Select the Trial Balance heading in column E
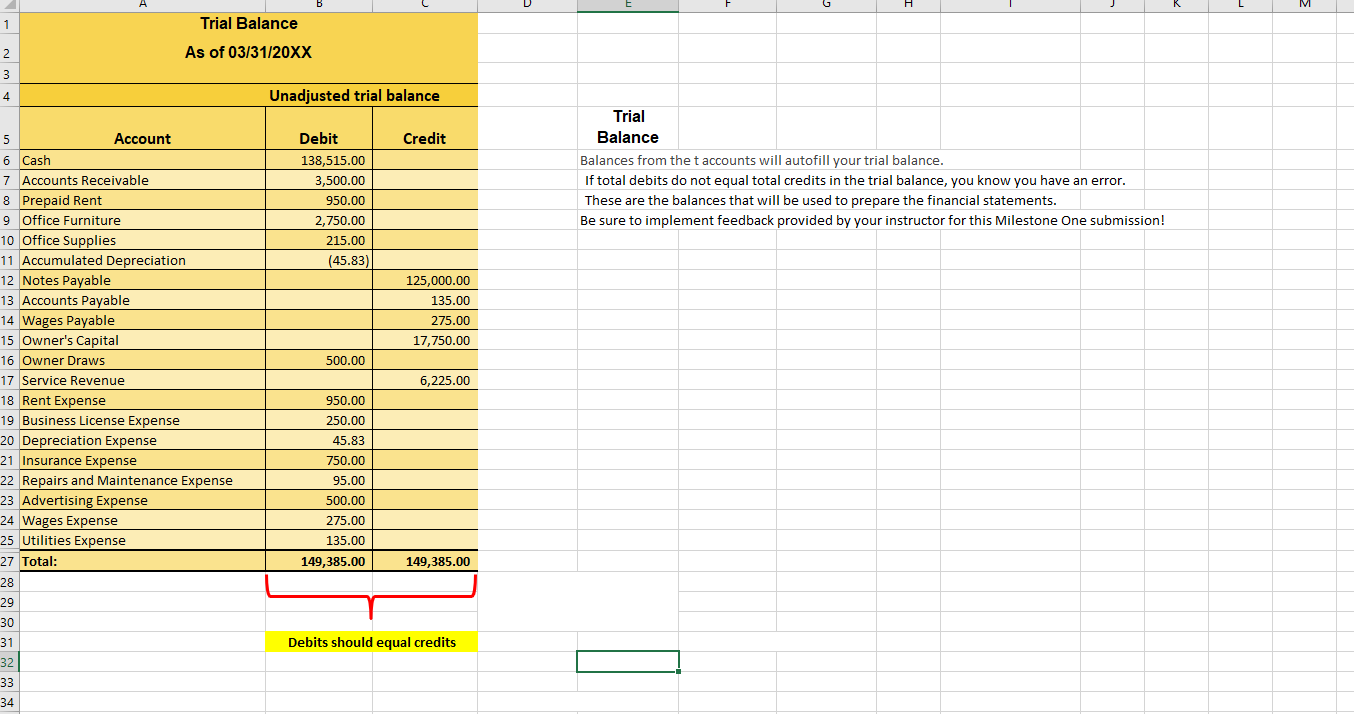 tap(627, 127)
